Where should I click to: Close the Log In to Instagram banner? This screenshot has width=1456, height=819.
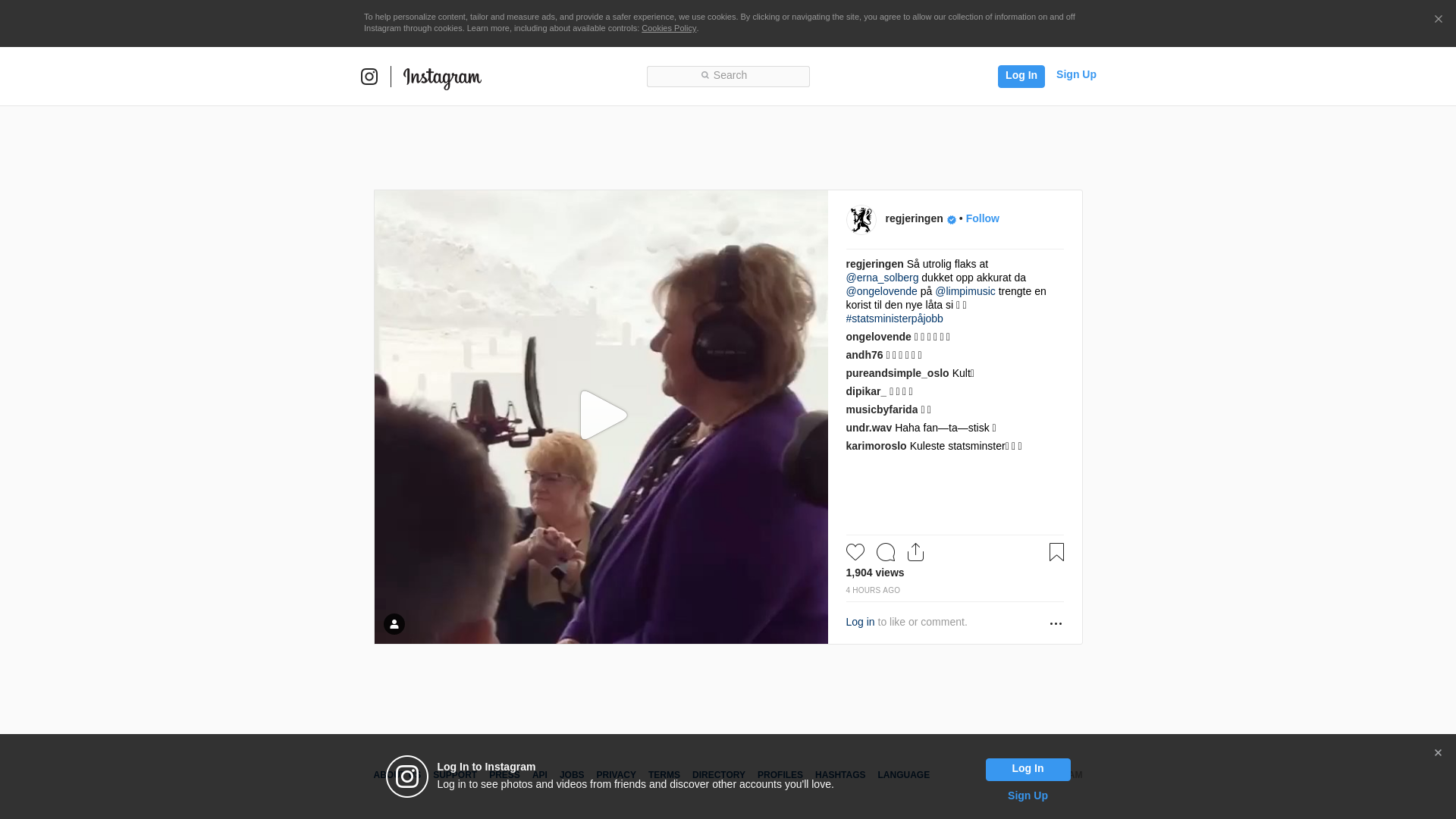pyautogui.click(x=1437, y=753)
